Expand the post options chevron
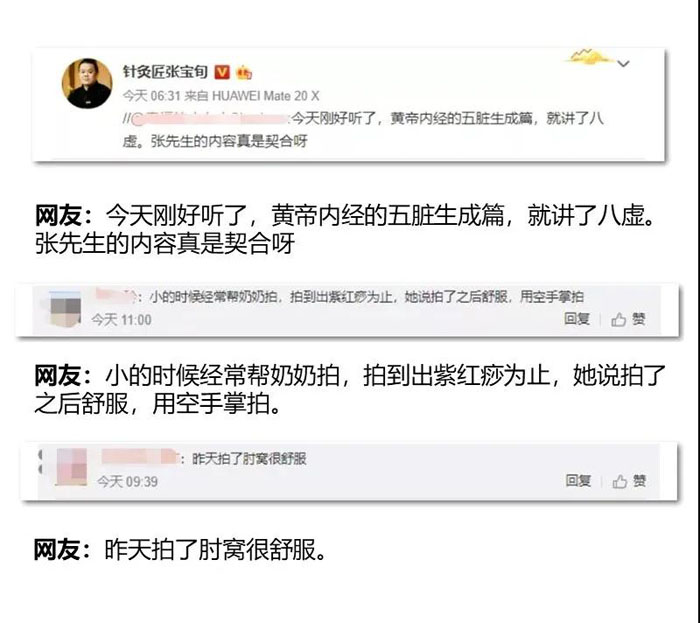The height and width of the screenshot is (623, 700). click(623, 63)
